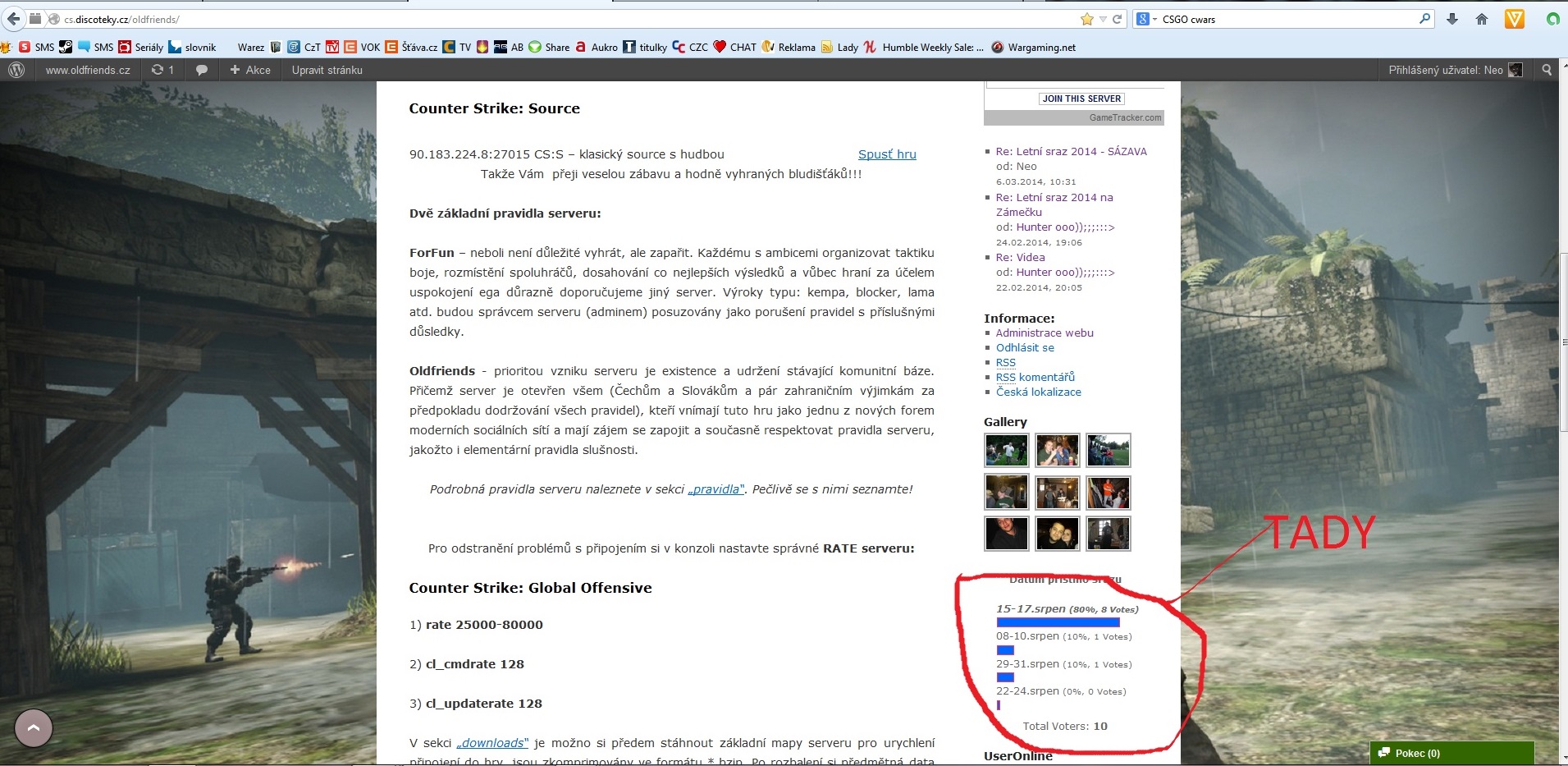Bookmark this page with the star icon
The image size is (1568, 766).
pos(1087,19)
